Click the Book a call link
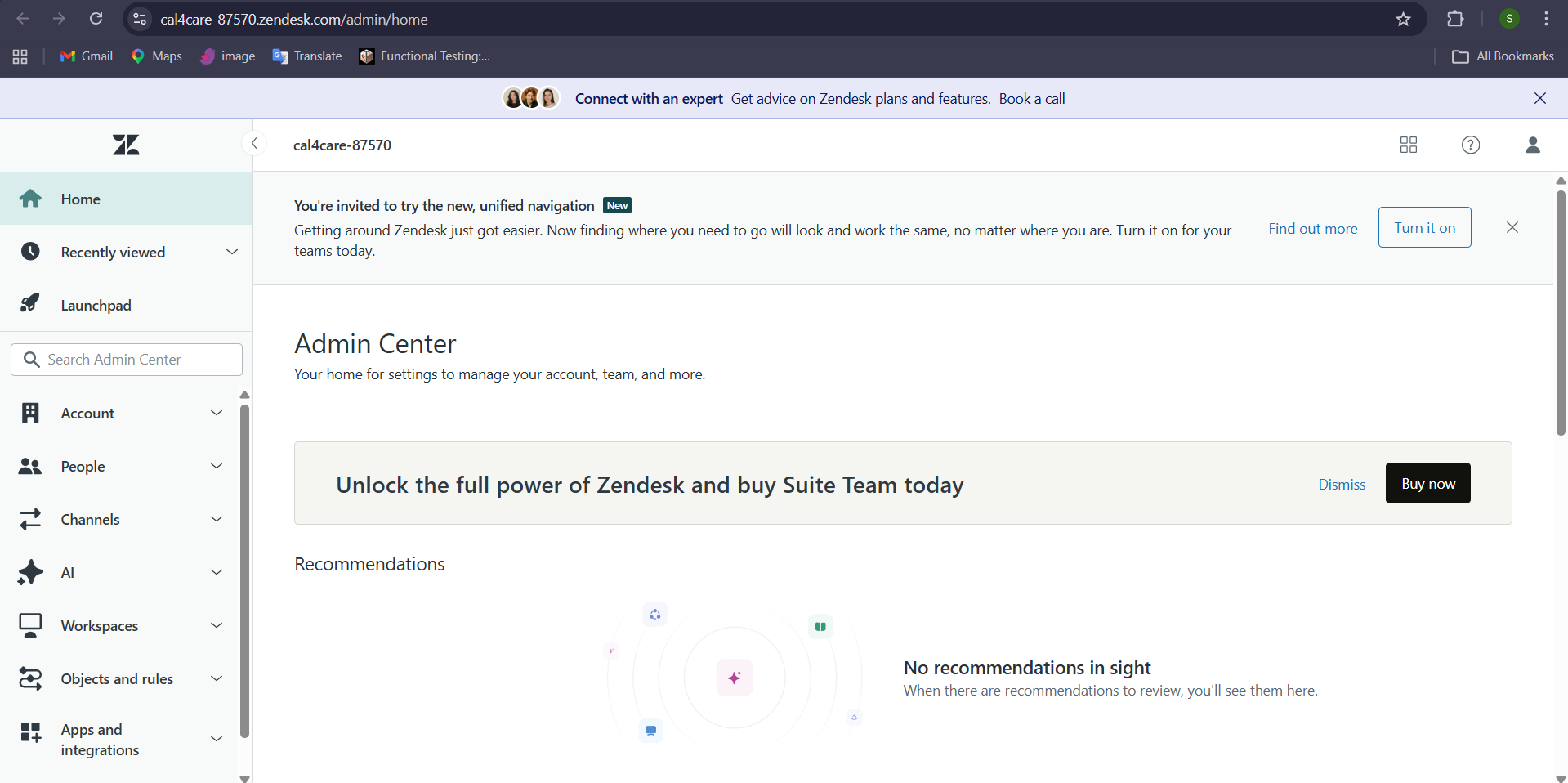The width and height of the screenshot is (1568, 783). [x=1031, y=99]
